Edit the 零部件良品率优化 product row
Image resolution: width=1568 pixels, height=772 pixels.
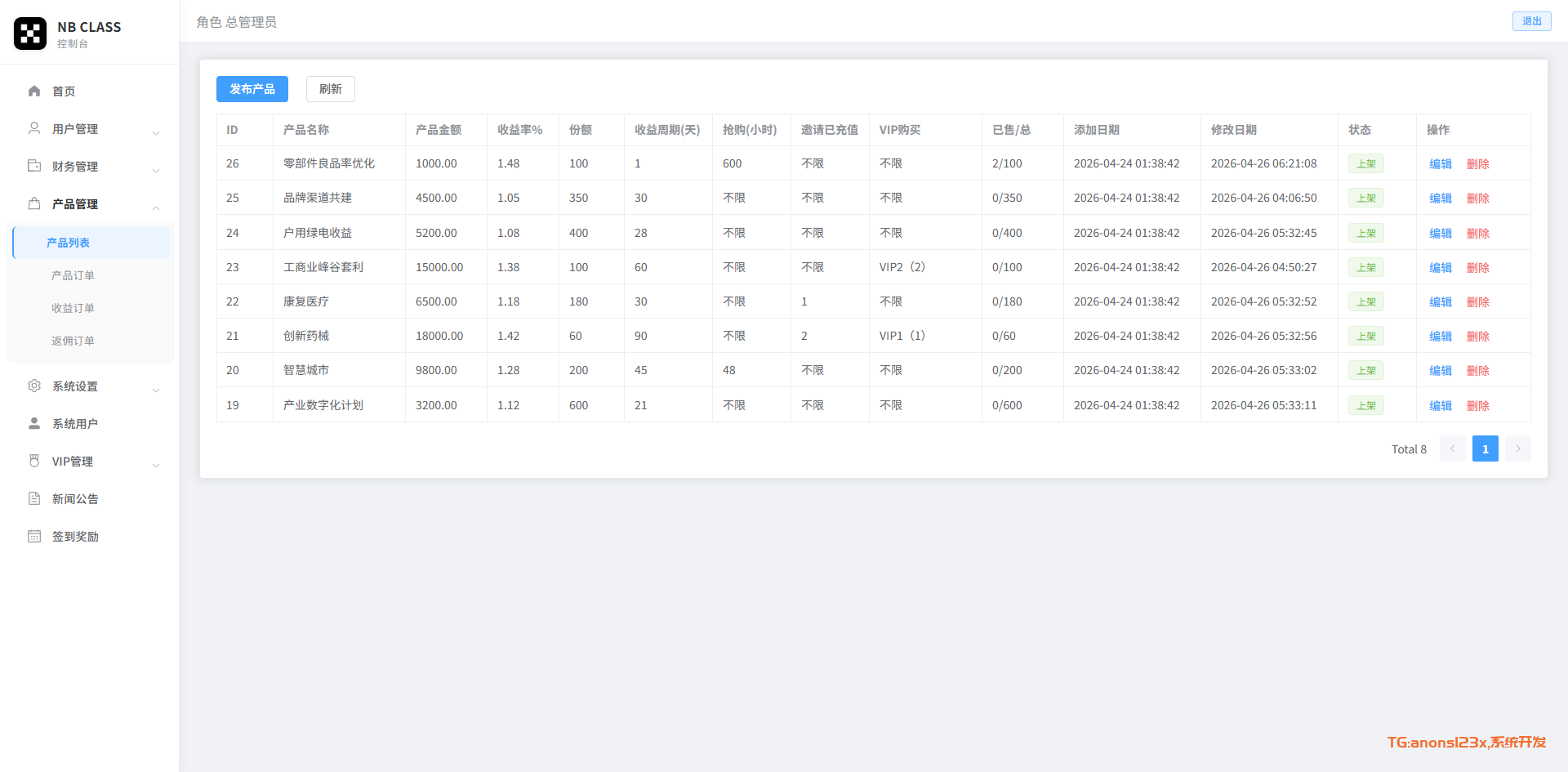click(1440, 163)
